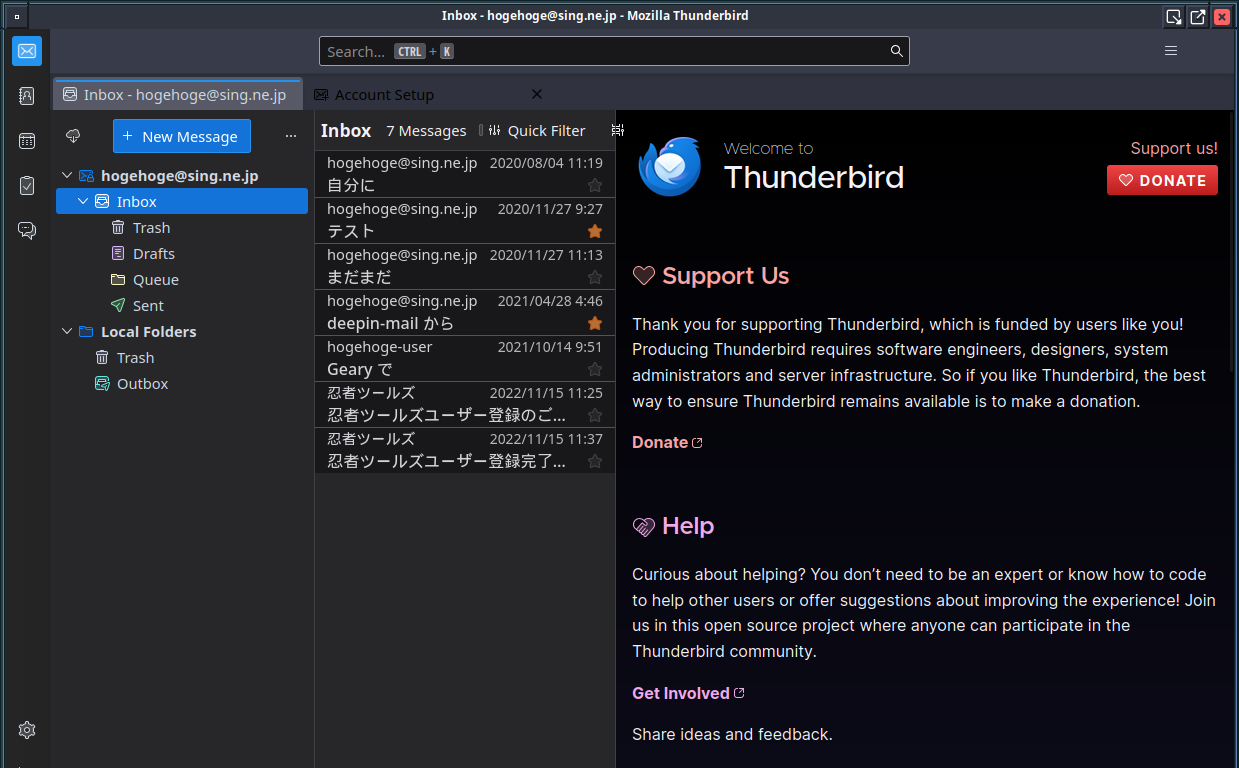Open the deepin-mail から message
This screenshot has width=1239, height=768.
pos(465,312)
